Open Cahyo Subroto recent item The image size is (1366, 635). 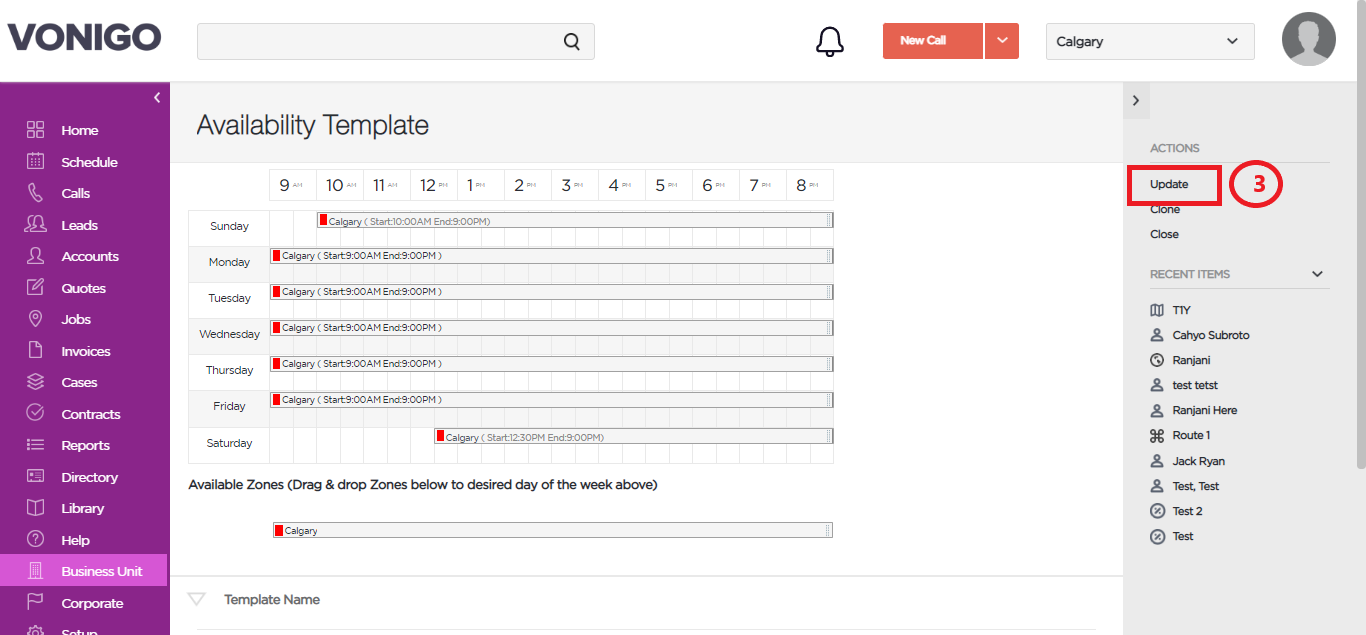pyautogui.click(x=1200, y=335)
